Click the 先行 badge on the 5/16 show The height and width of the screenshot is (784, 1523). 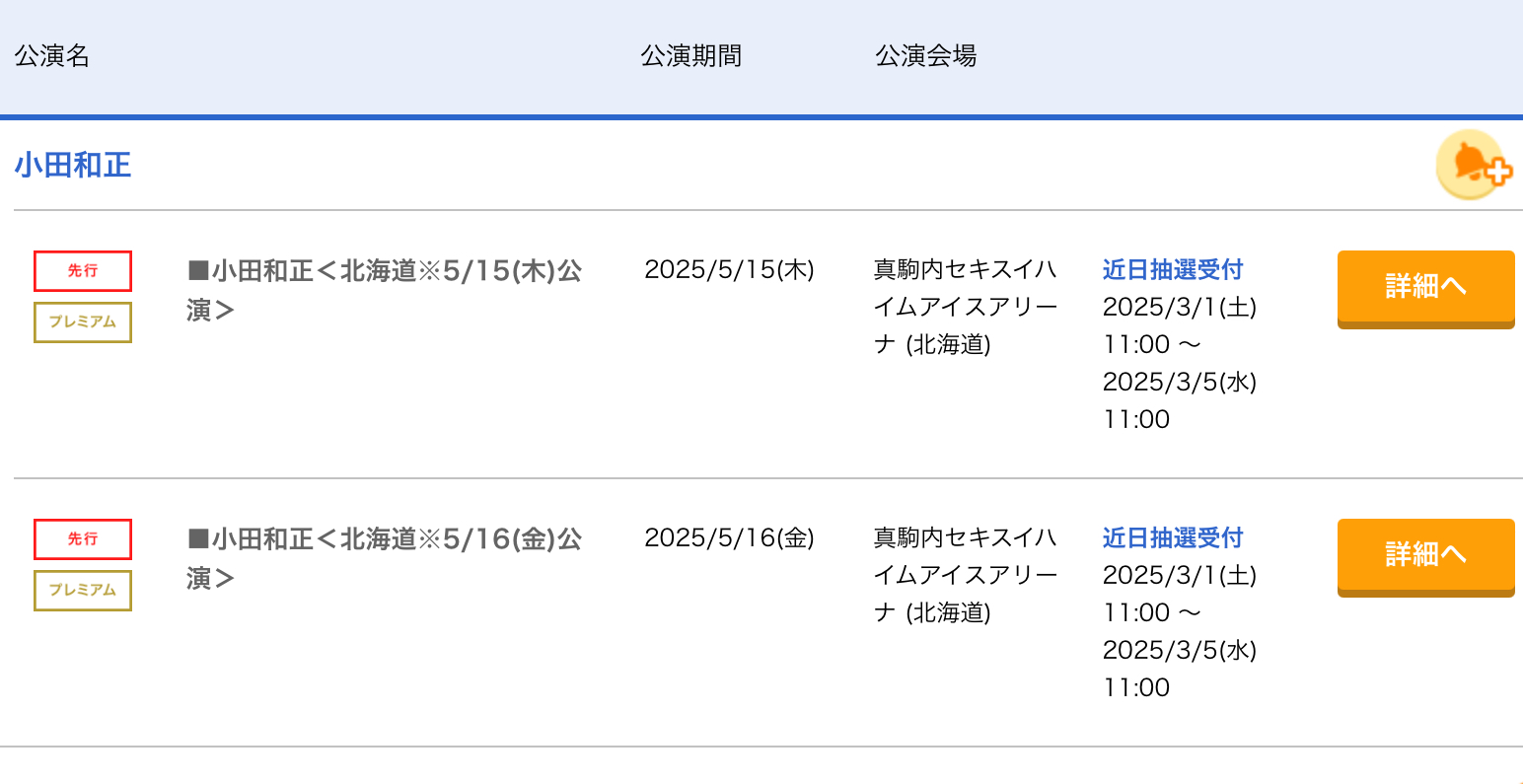click(83, 539)
